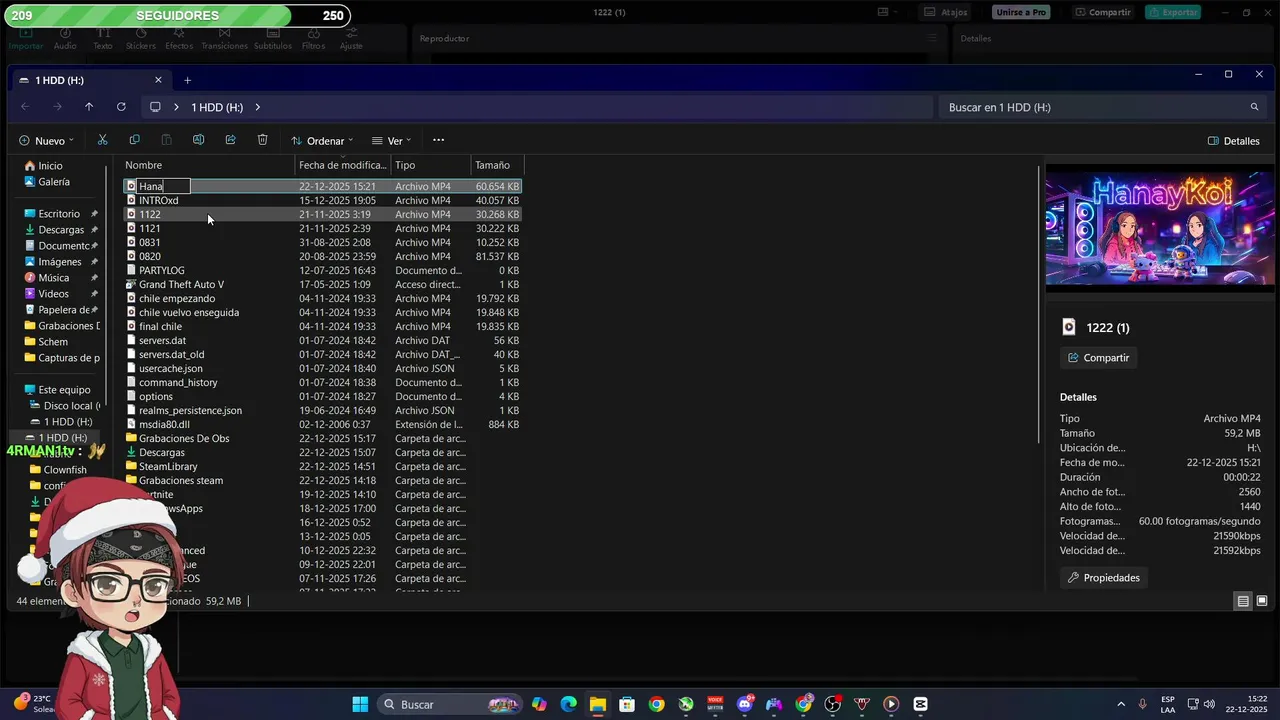Image resolution: width=1280 pixels, height=720 pixels.
Task: Open the Nuevo dropdown
Action: click(x=45, y=141)
